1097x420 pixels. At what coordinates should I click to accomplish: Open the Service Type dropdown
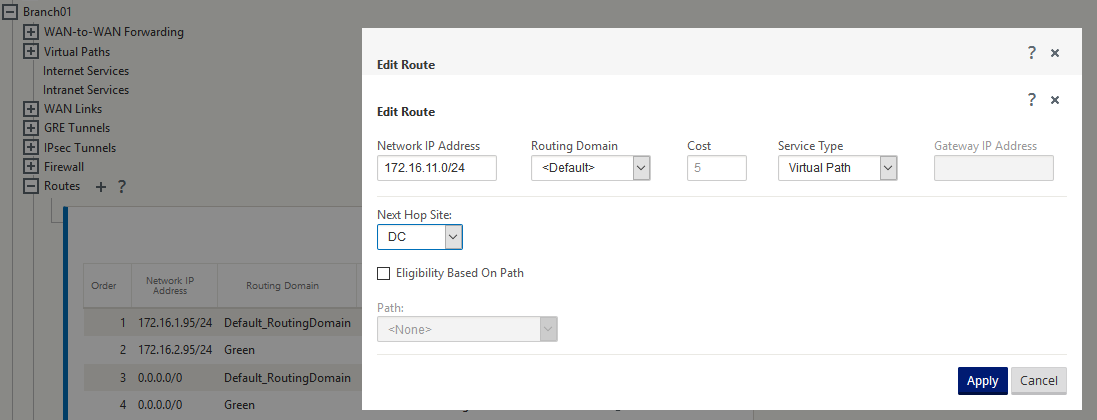(837, 168)
